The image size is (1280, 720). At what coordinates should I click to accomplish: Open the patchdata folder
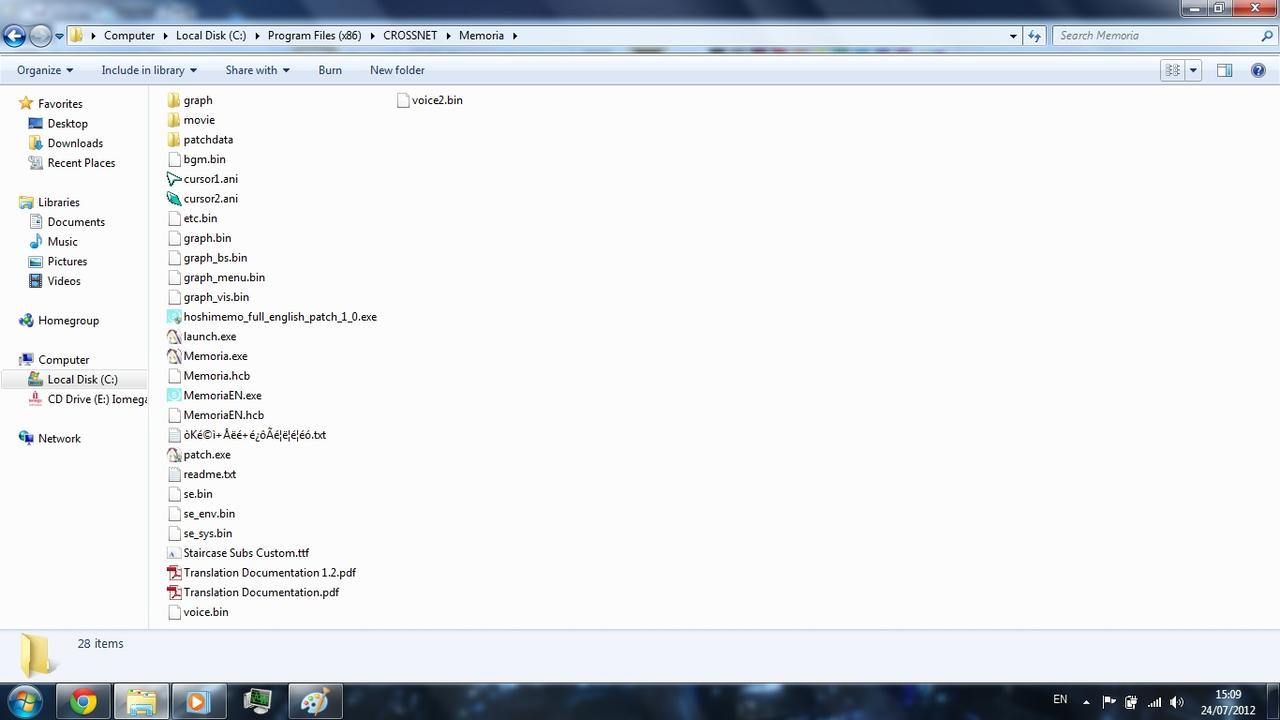pos(207,140)
